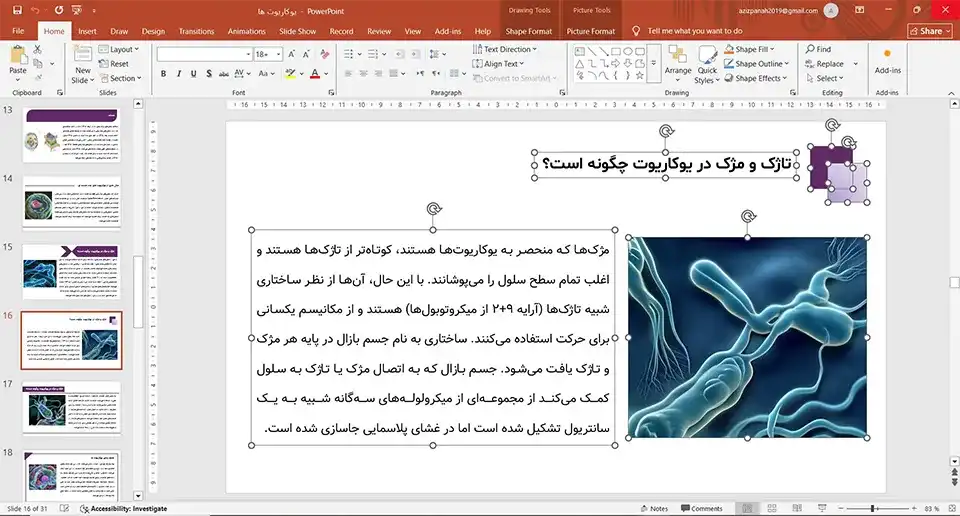The image size is (960, 516).
Task: Click the Save icon in title bar
Action: point(17,10)
